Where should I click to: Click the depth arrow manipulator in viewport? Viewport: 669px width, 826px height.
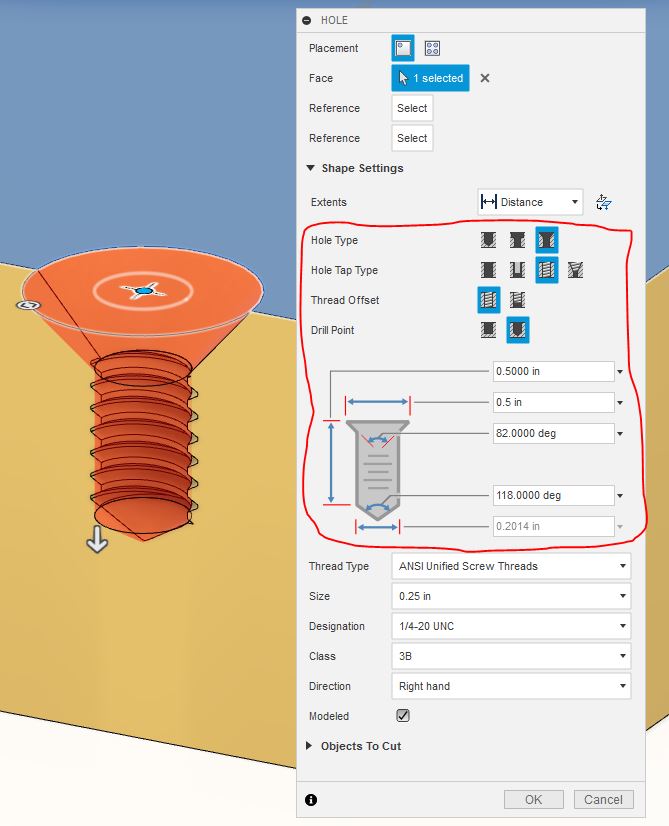(97, 539)
